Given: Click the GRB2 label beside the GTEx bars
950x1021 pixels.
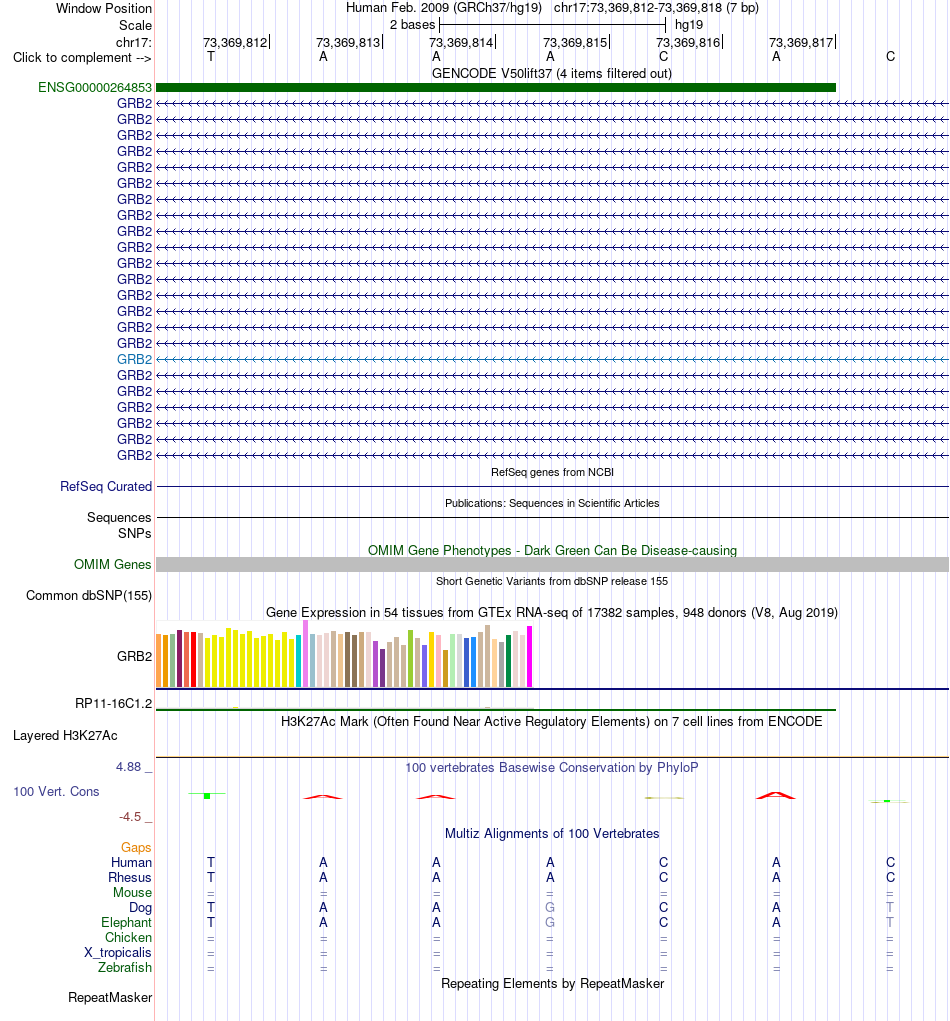Looking at the screenshot, I should tap(134, 656).
